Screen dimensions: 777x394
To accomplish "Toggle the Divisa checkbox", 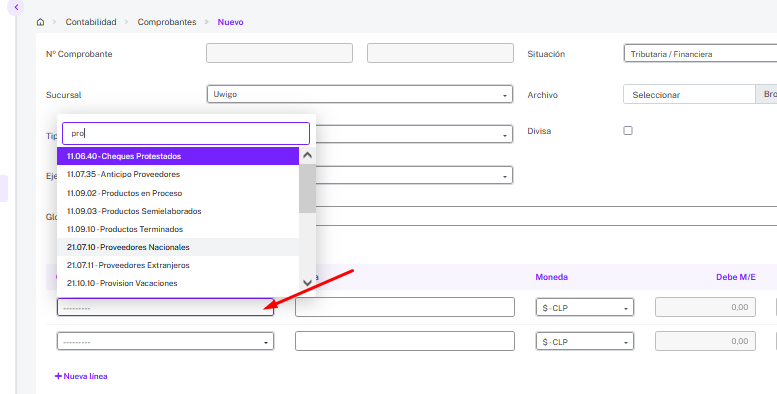I will (x=628, y=130).
